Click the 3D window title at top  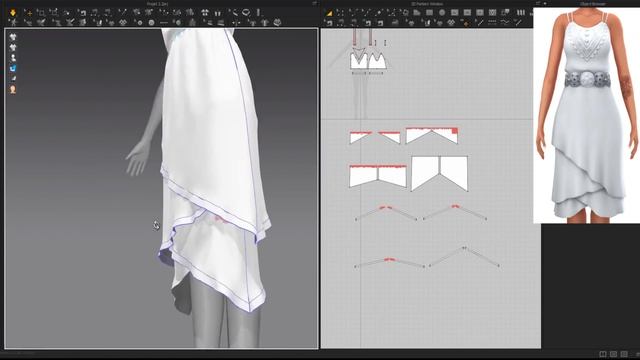coord(158,4)
